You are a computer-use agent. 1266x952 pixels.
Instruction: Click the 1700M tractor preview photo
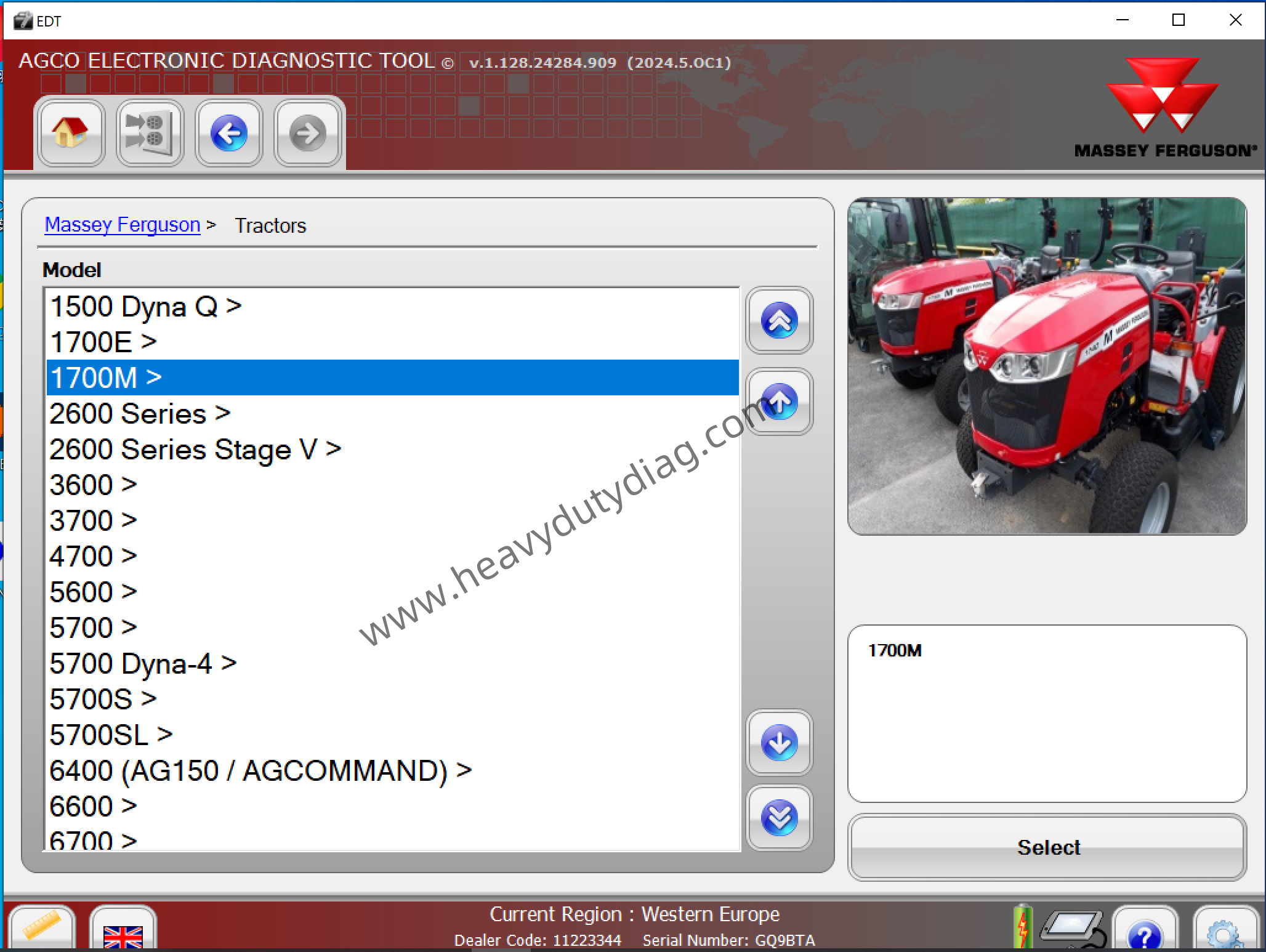(x=1047, y=366)
